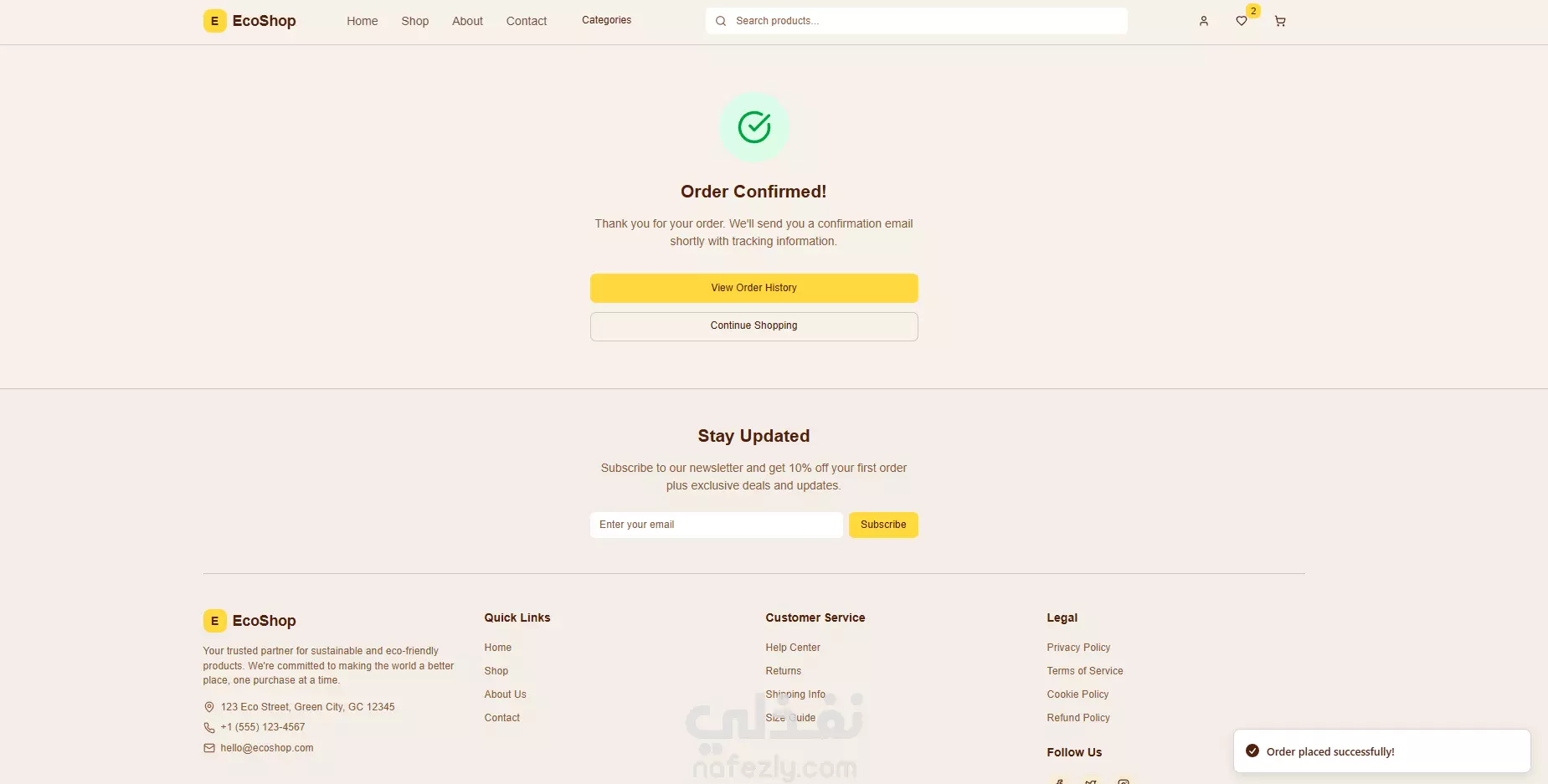Focus the Search products field
Image resolution: width=1548 pixels, height=784 pixels.
[x=917, y=21]
